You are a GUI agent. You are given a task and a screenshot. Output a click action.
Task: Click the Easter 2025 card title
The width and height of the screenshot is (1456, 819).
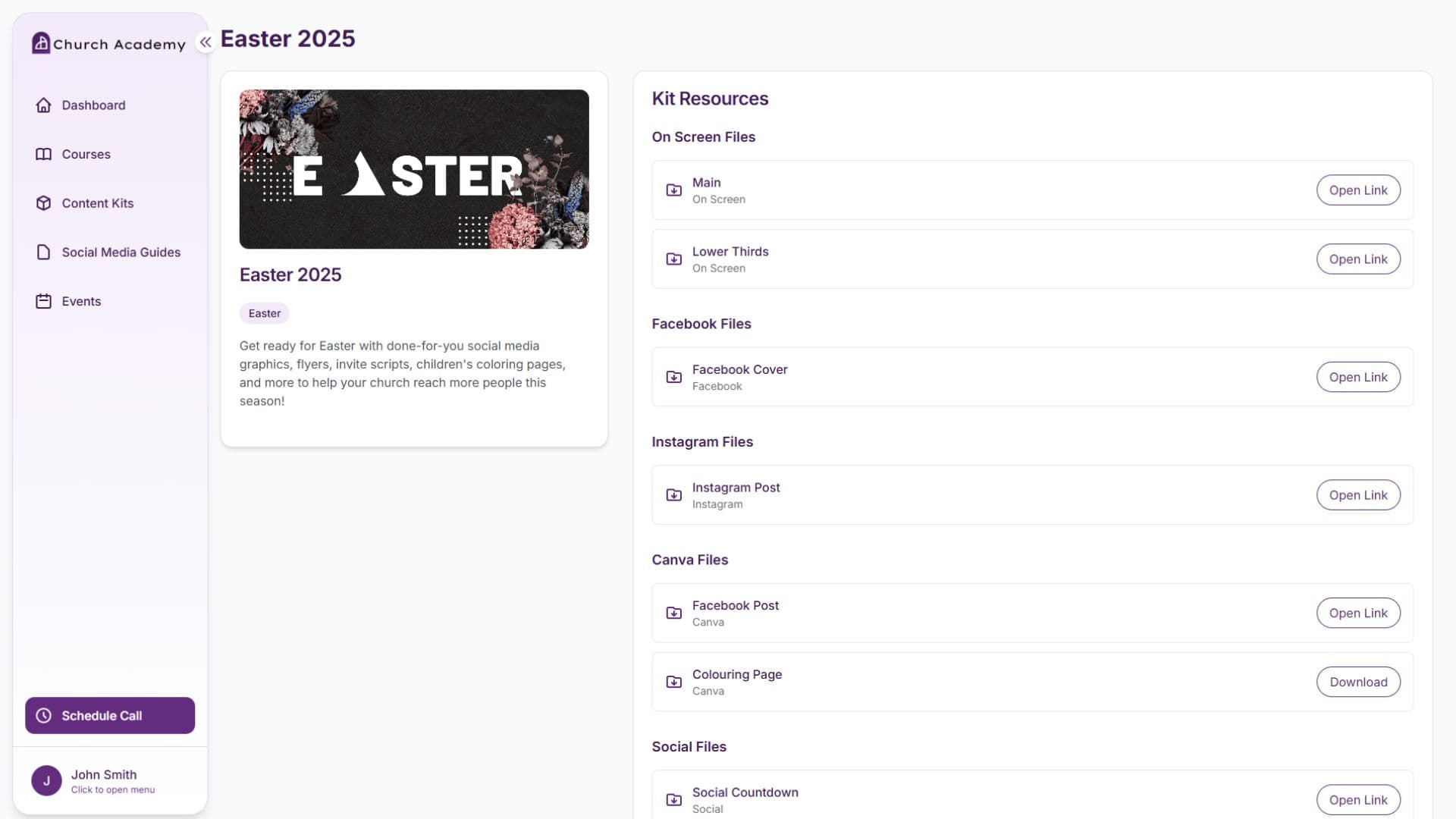point(290,275)
